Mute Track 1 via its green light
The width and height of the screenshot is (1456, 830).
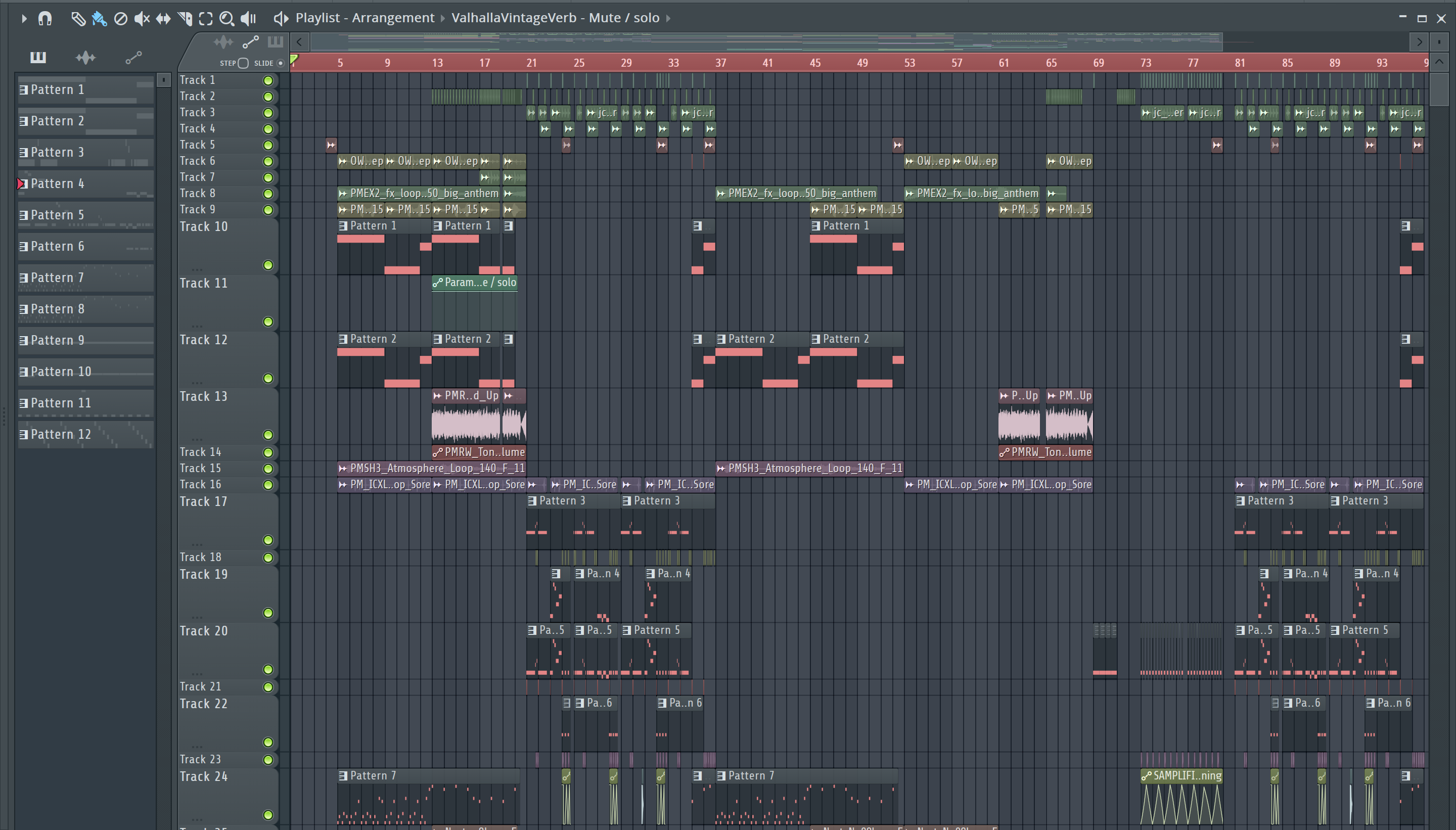(268, 80)
